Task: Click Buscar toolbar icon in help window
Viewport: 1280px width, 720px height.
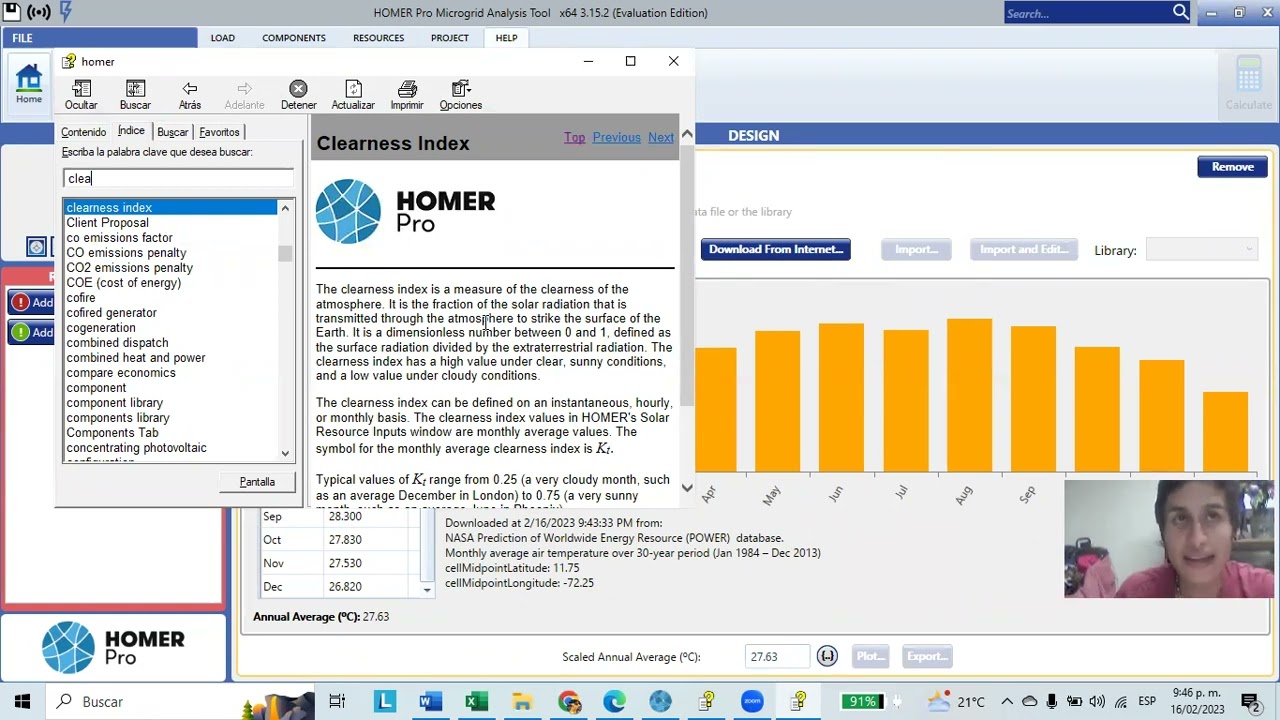Action: pyautogui.click(x=135, y=95)
